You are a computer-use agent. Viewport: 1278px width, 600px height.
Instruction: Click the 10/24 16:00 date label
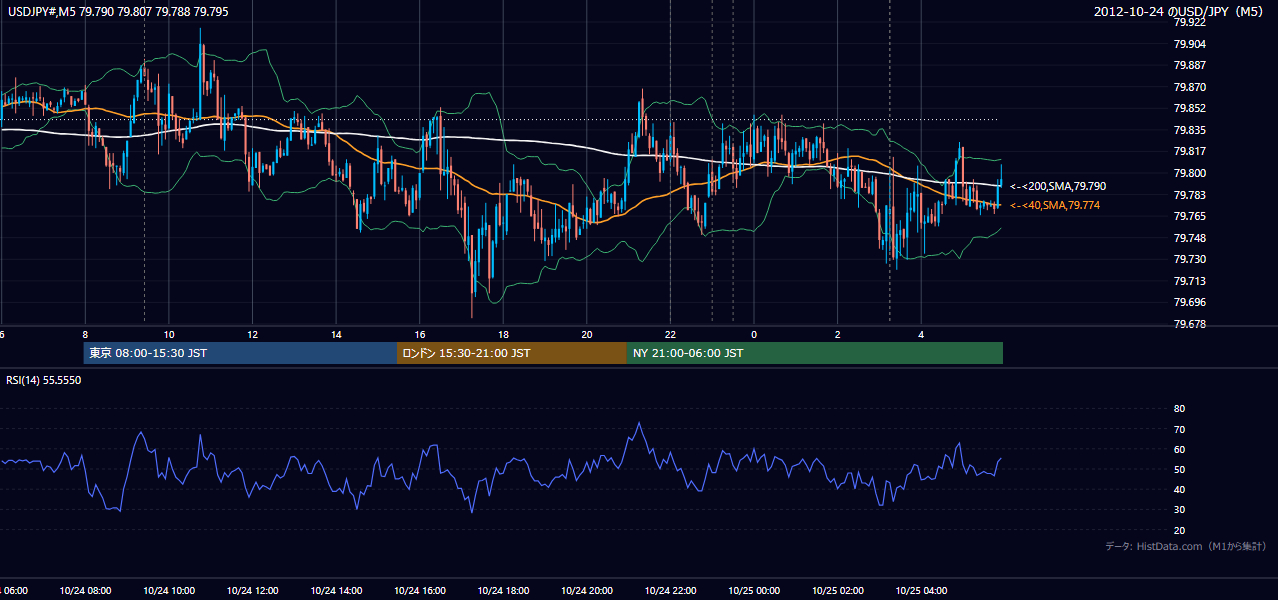[420, 590]
